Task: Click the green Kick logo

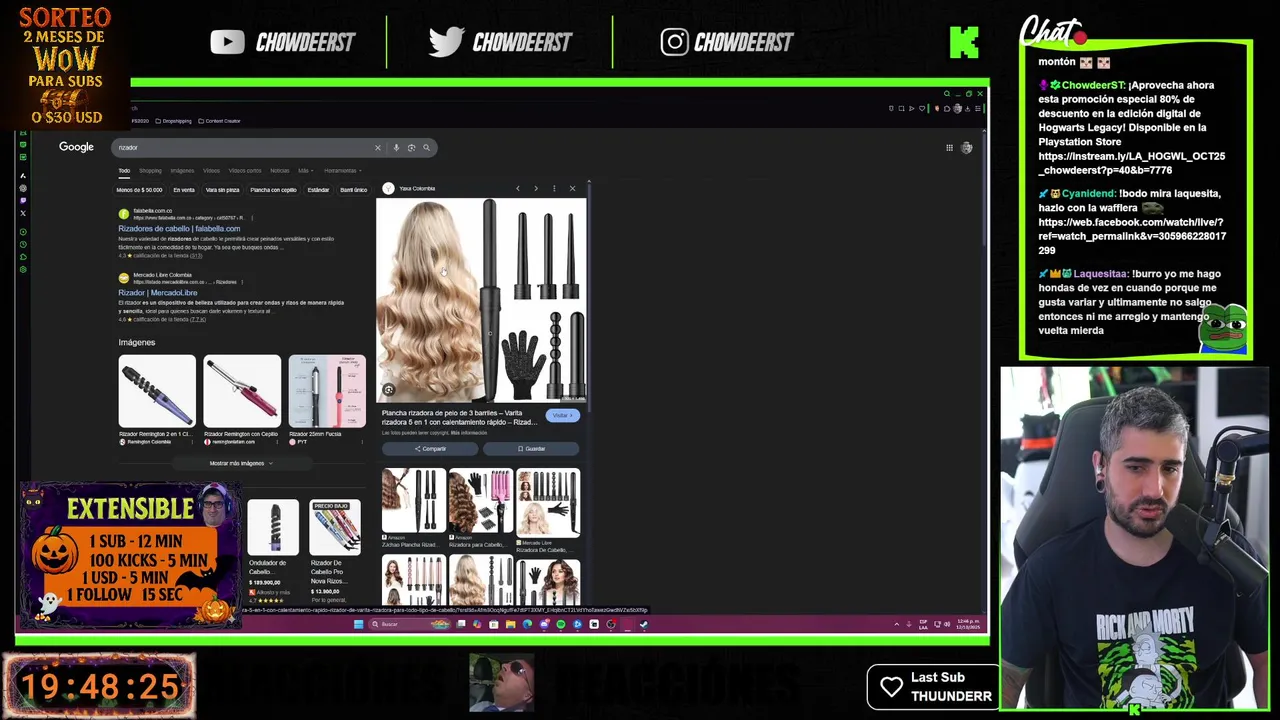Action: coord(964,42)
